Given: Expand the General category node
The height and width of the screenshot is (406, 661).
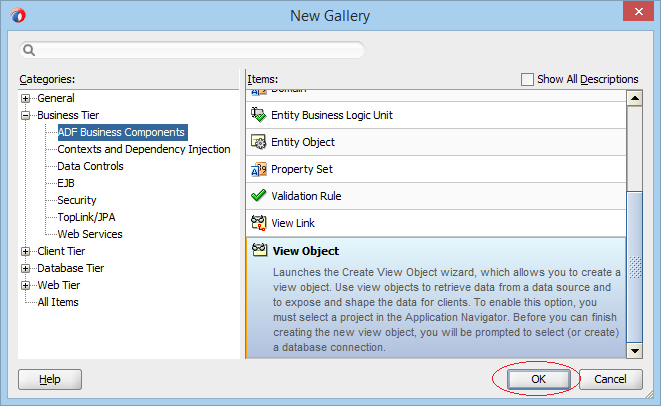Looking at the screenshot, I should (x=26, y=98).
